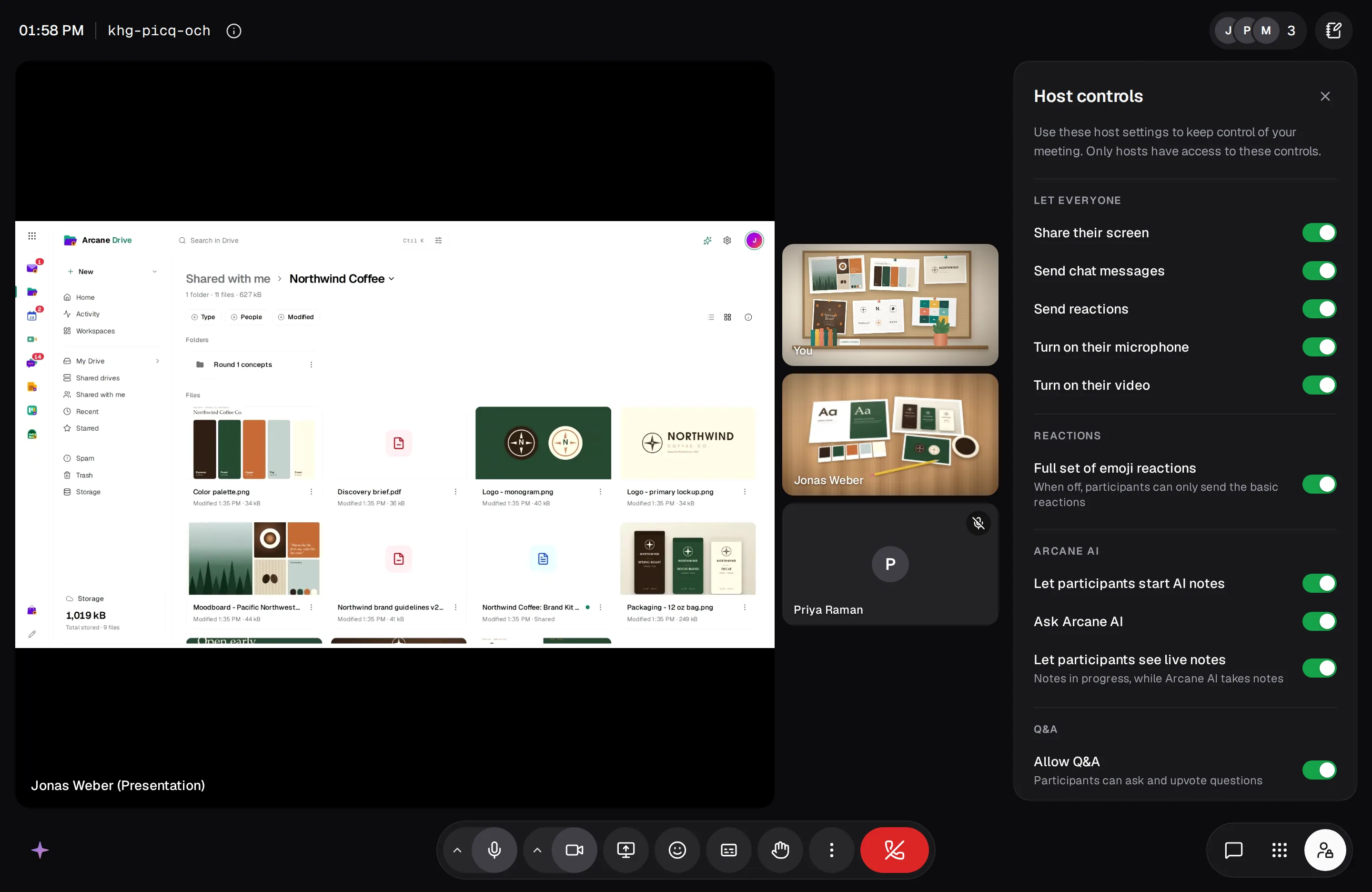Turn off Let participants start AI notes

(x=1319, y=584)
